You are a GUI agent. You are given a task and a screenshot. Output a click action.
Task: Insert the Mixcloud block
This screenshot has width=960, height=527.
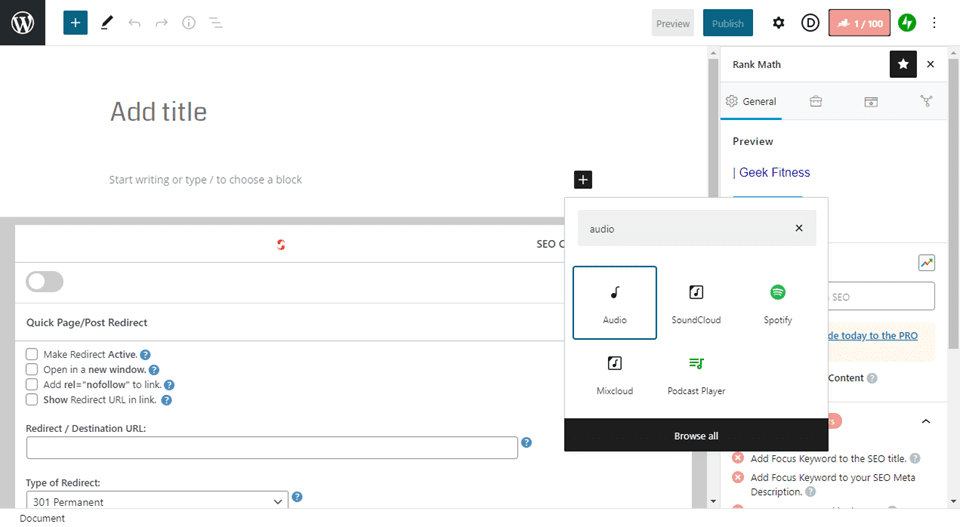click(x=615, y=374)
